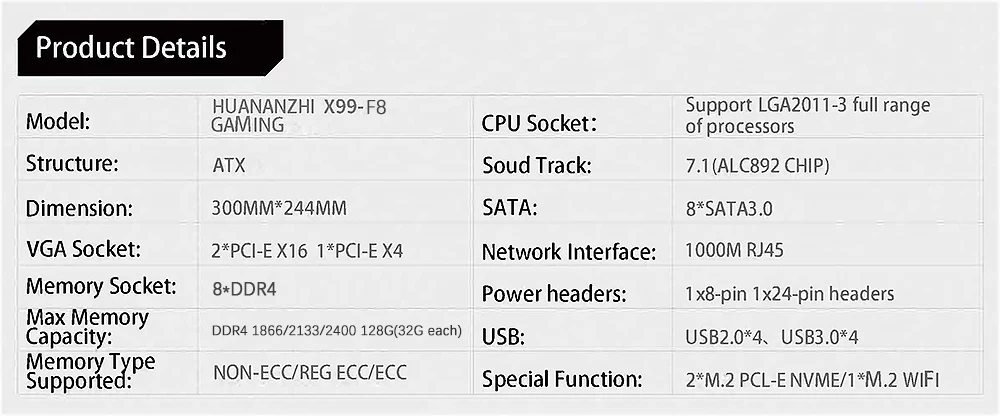Click the HUANANZHI X99-F8 GAMING value

click(x=299, y=115)
